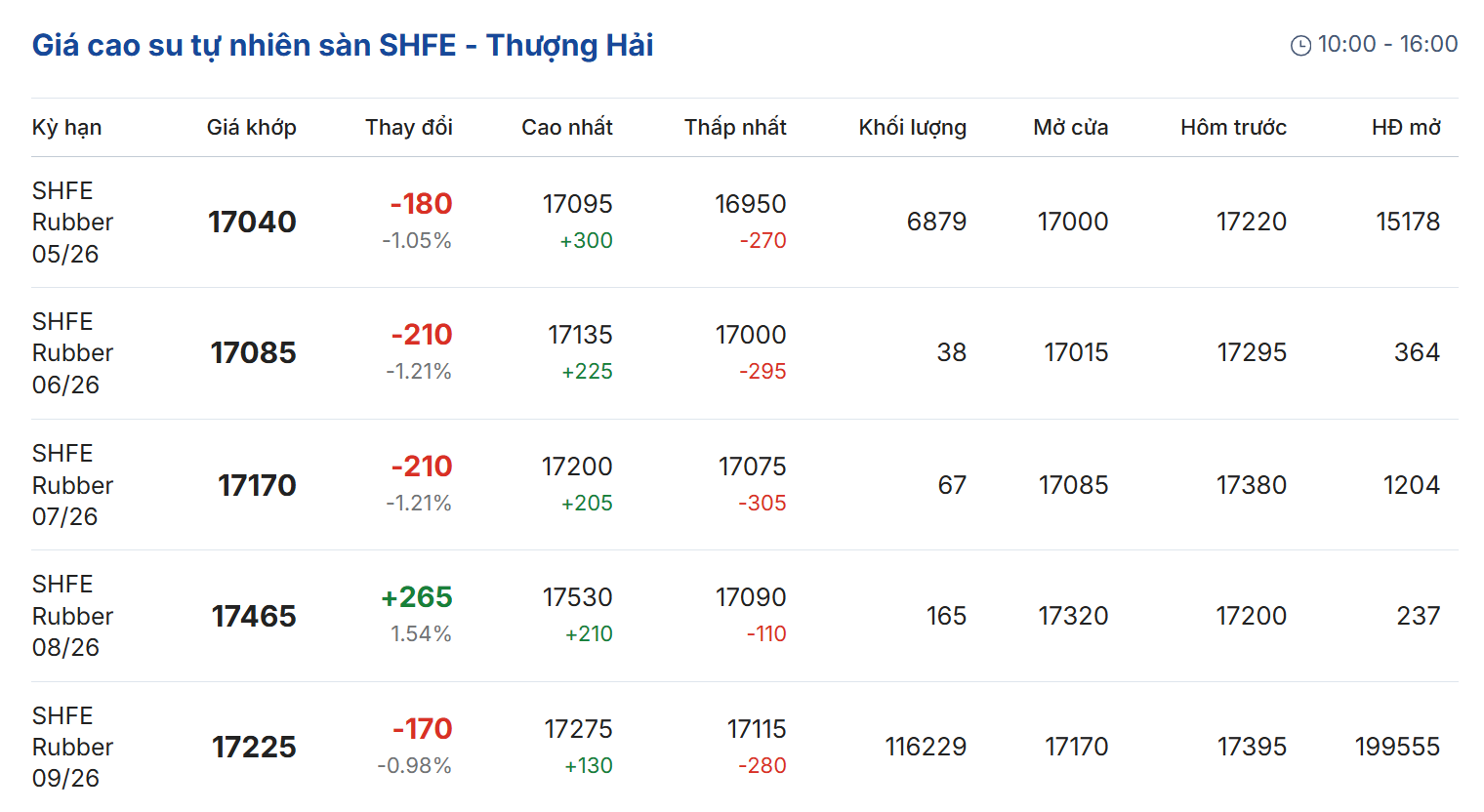
Task: Select the SHFE Rubber 07/26 contract row
Action: point(72,485)
